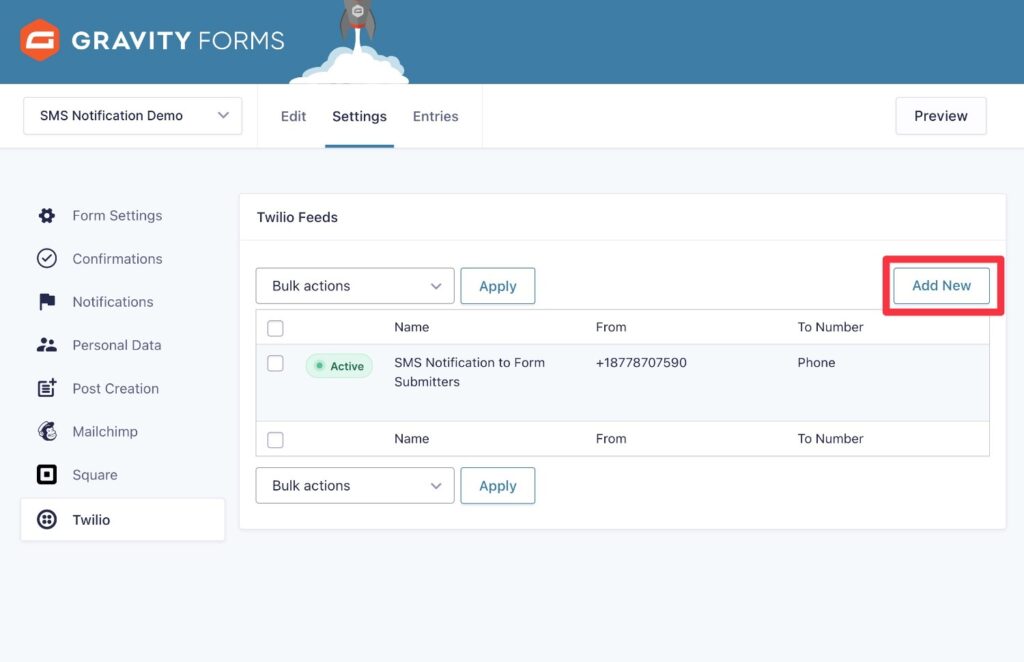Click the Personal Data people icon
The width and height of the screenshot is (1024, 662).
tap(47, 345)
